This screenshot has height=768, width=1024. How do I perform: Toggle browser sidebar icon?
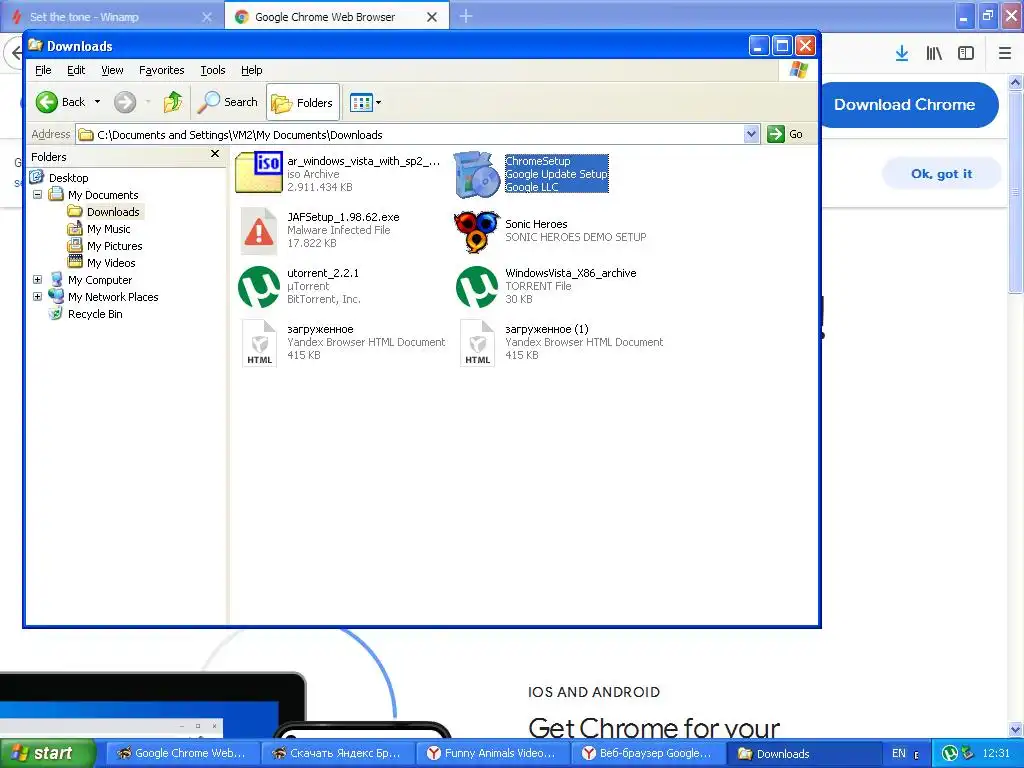[x=966, y=54]
